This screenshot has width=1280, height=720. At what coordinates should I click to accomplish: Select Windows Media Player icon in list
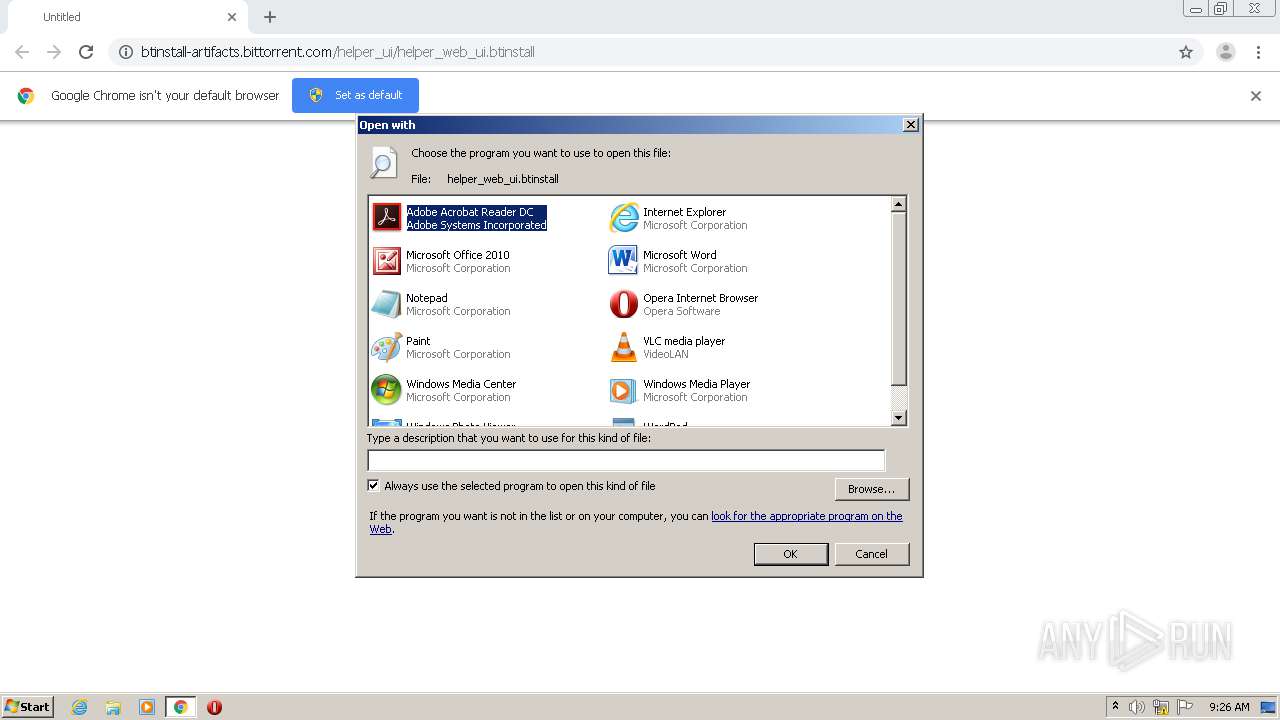(x=623, y=389)
